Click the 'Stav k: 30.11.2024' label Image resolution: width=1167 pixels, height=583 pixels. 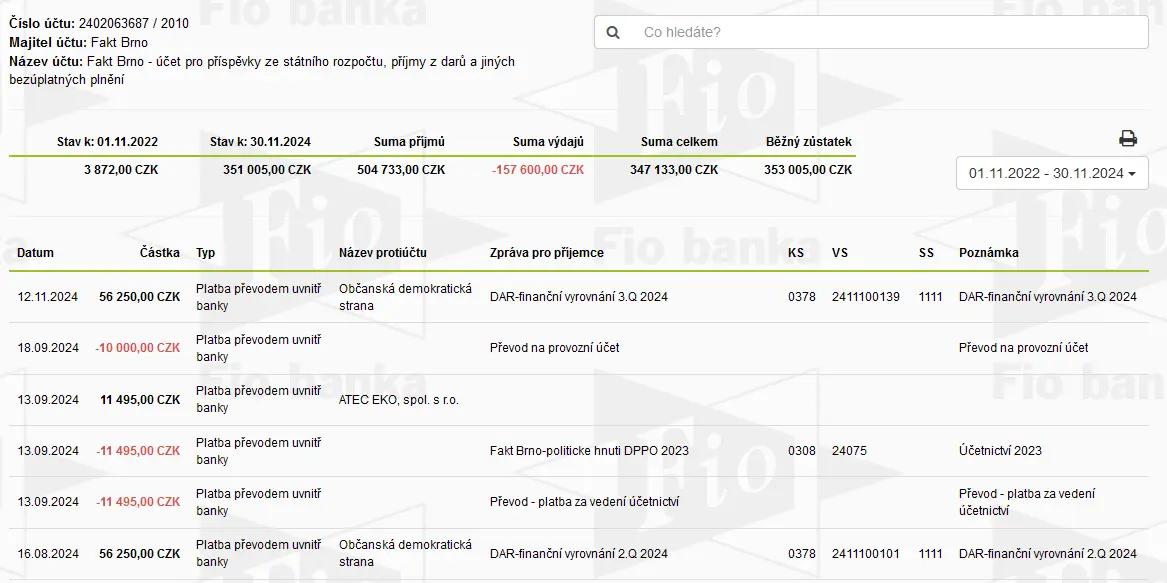click(x=260, y=141)
